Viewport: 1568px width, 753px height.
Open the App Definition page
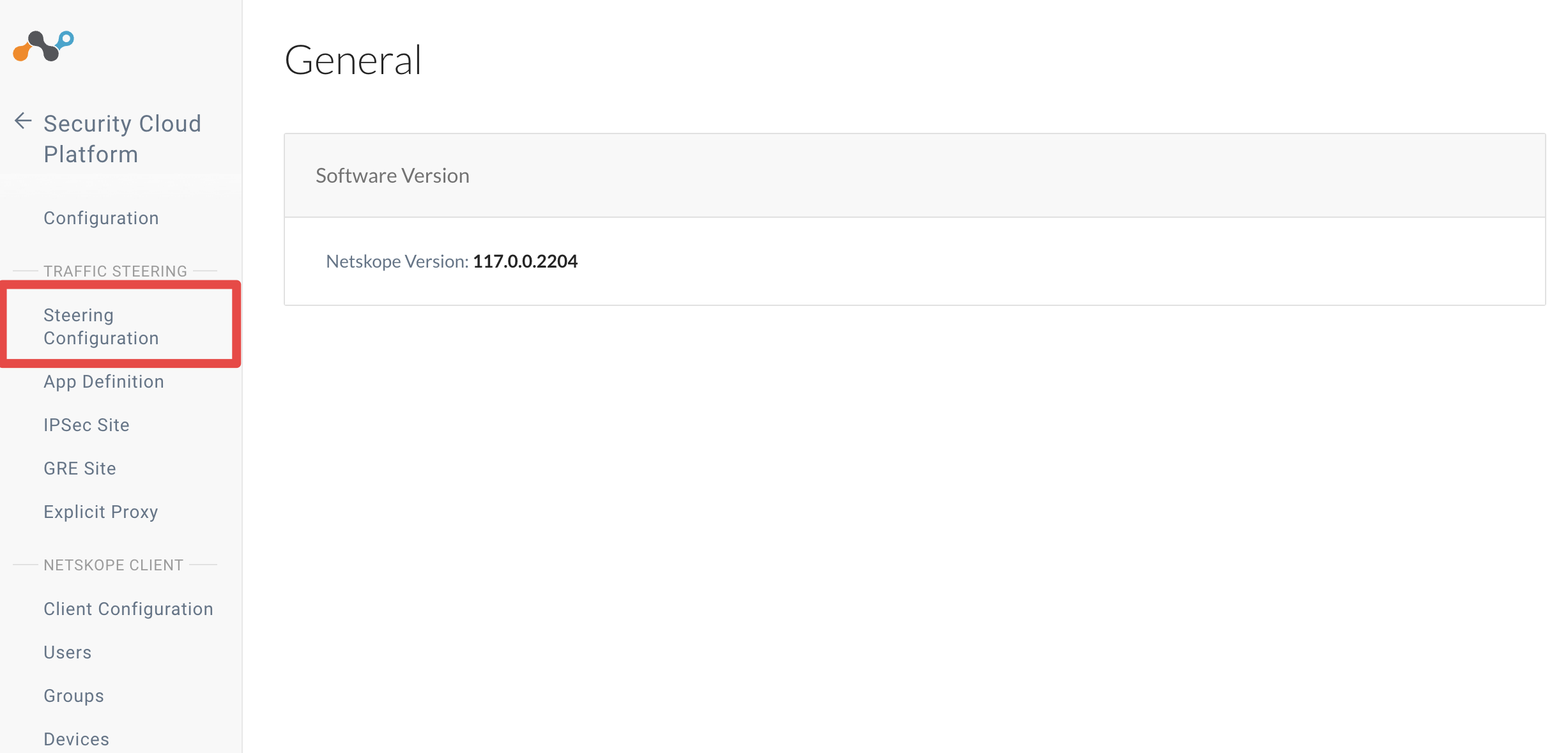[104, 382]
